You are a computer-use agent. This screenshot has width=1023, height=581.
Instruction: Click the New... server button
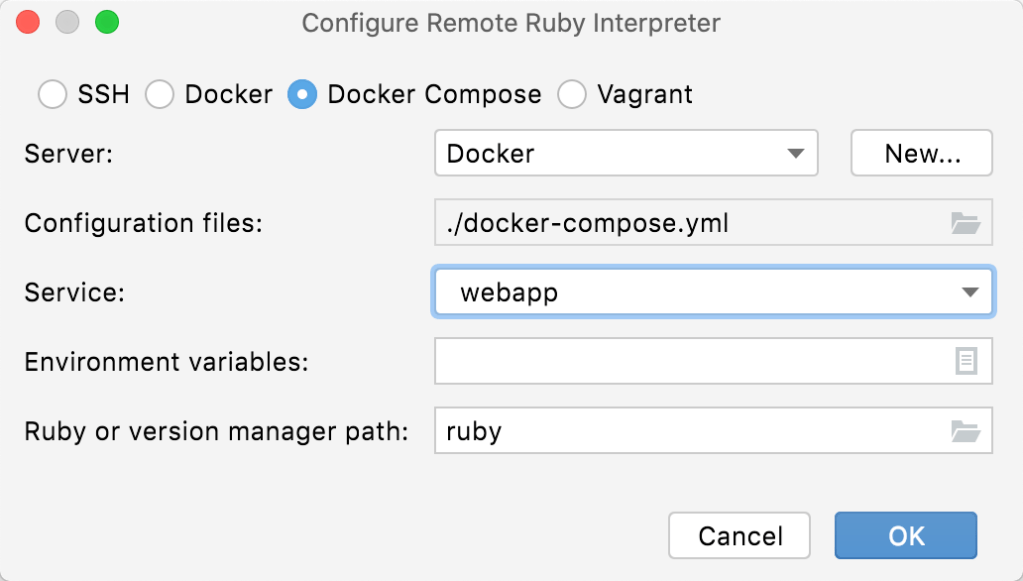coord(921,153)
